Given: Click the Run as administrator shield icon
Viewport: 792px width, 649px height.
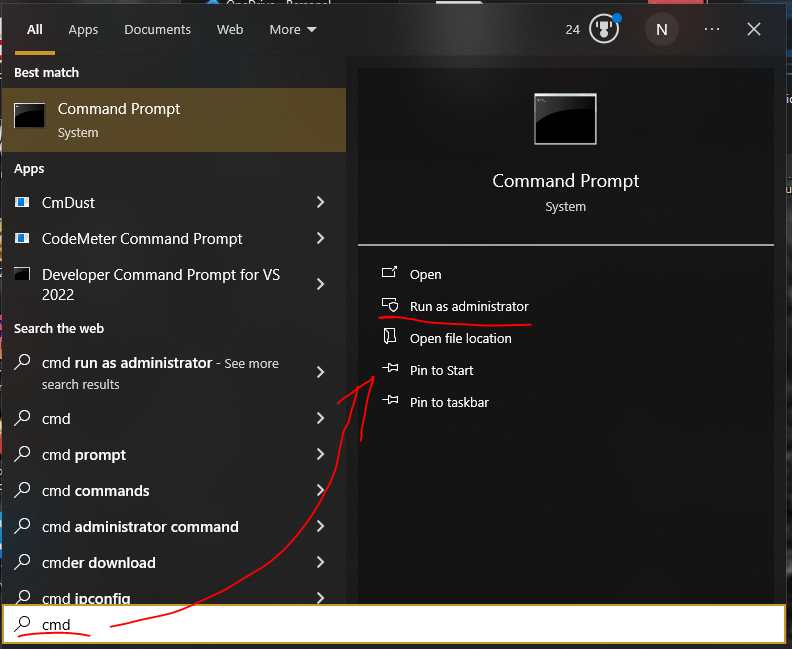Looking at the screenshot, I should (391, 306).
